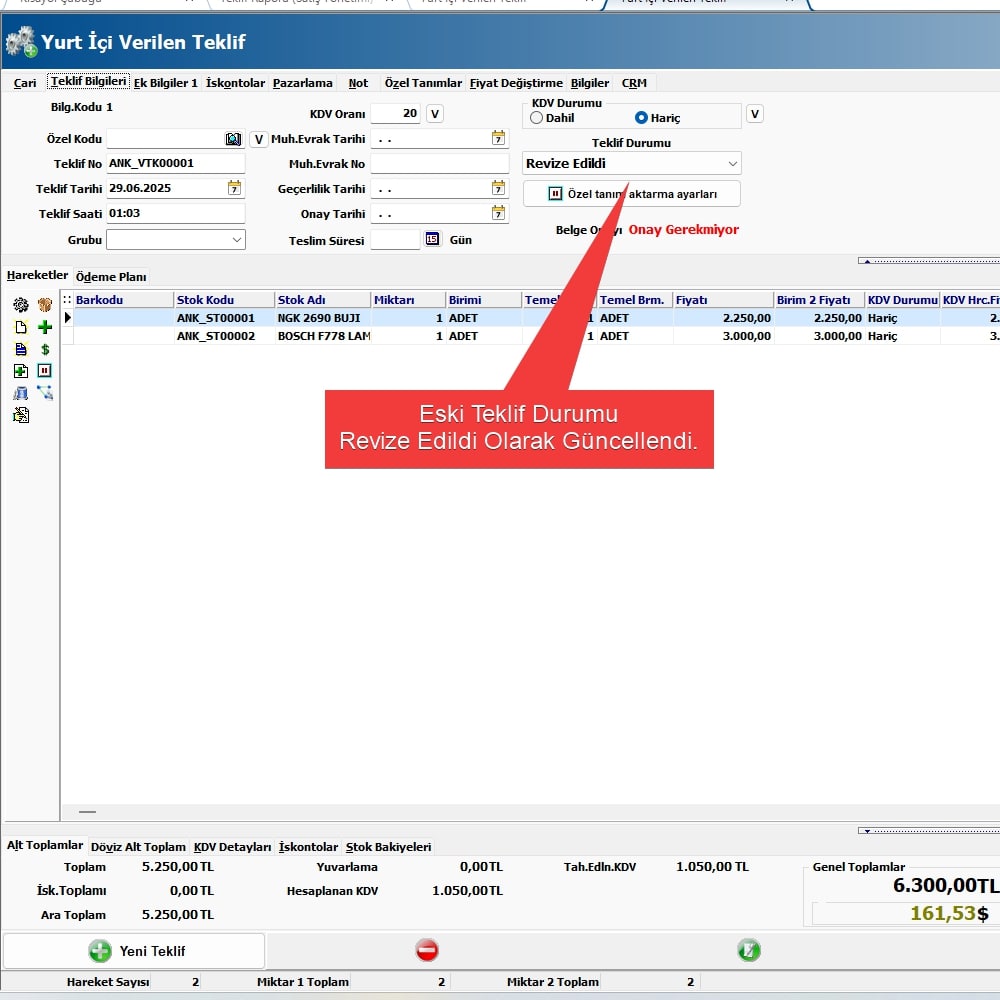
Task: Click the red minus delete button
Action: pyautogui.click(x=427, y=950)
